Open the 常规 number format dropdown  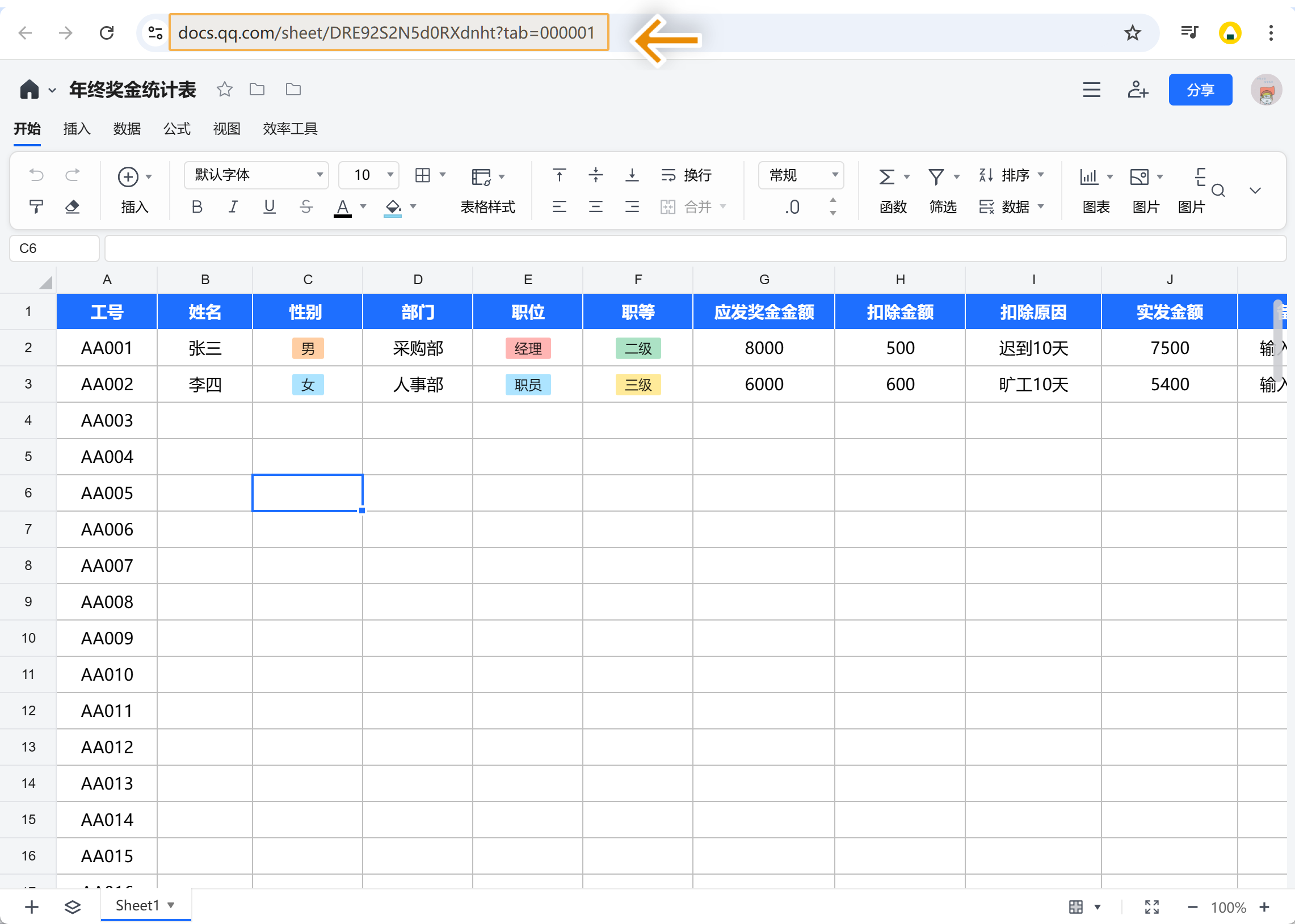pyautogui.click(x=801, y=175)
